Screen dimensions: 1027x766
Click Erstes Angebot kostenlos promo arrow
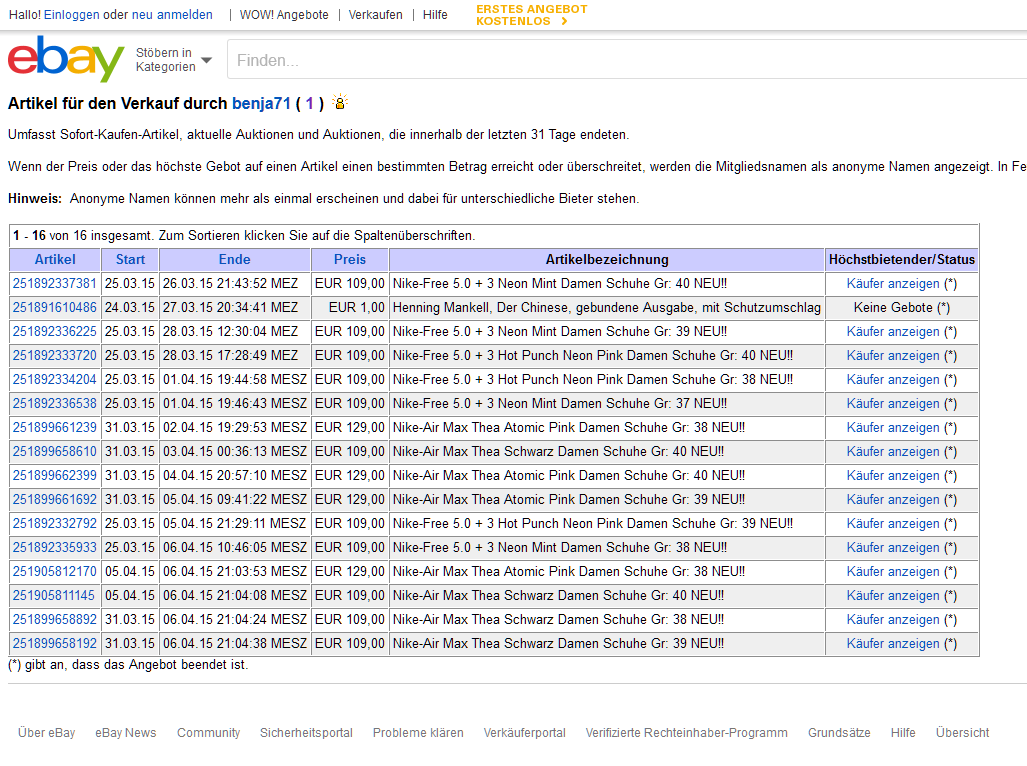coord(564,21)
